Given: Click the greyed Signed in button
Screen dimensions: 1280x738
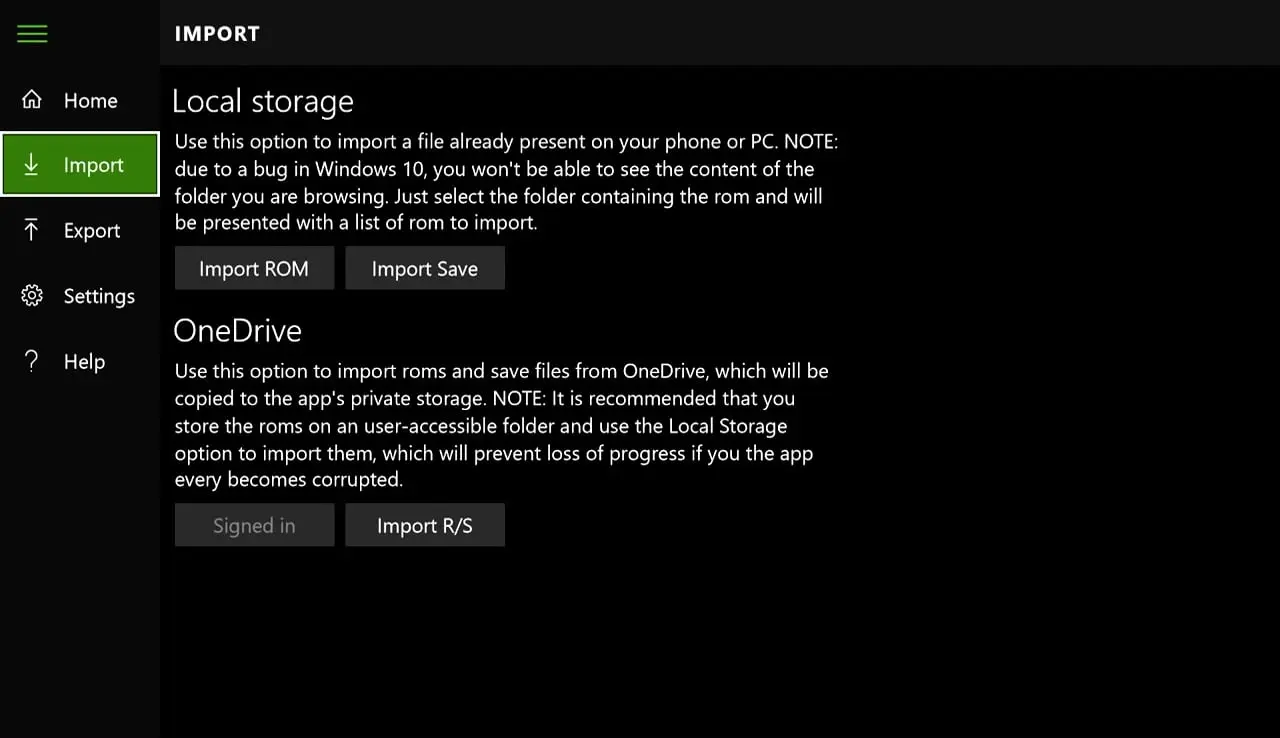Looking at the screenshot, I should [x=254, y=525].
